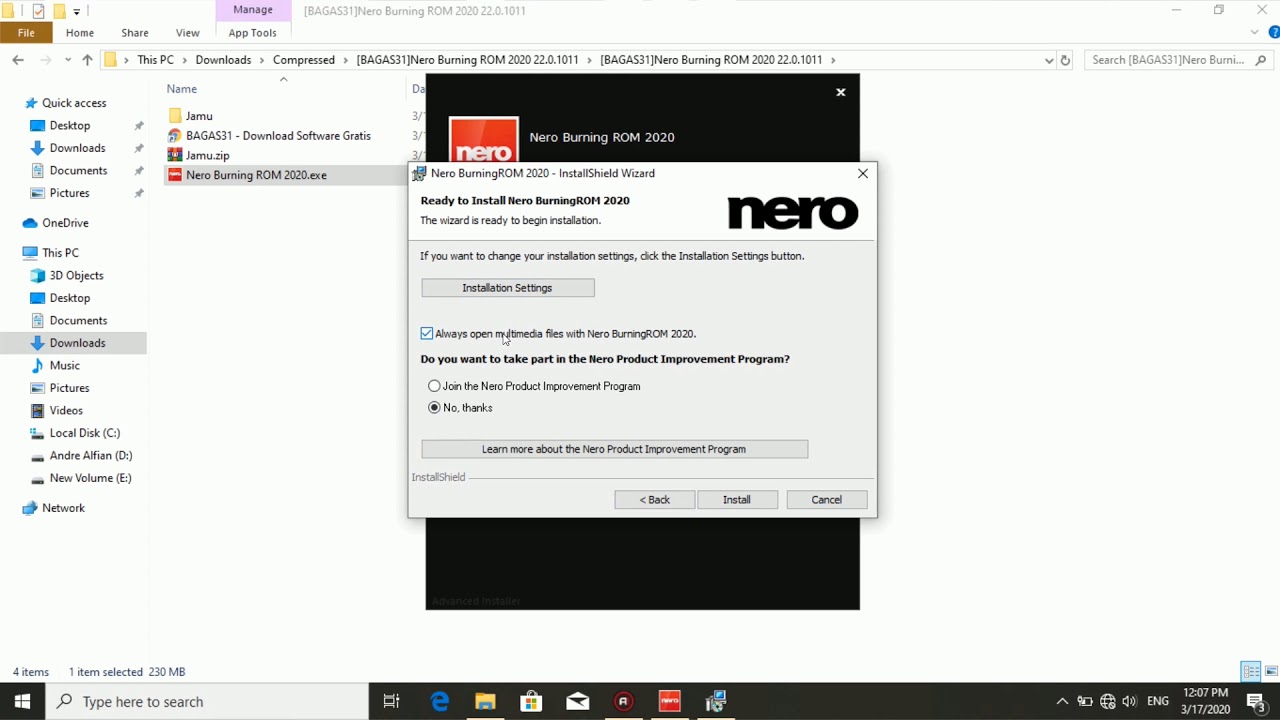Open volume control in system tray
Viewport: 1280px width, 720px height.
point(1130,702)
